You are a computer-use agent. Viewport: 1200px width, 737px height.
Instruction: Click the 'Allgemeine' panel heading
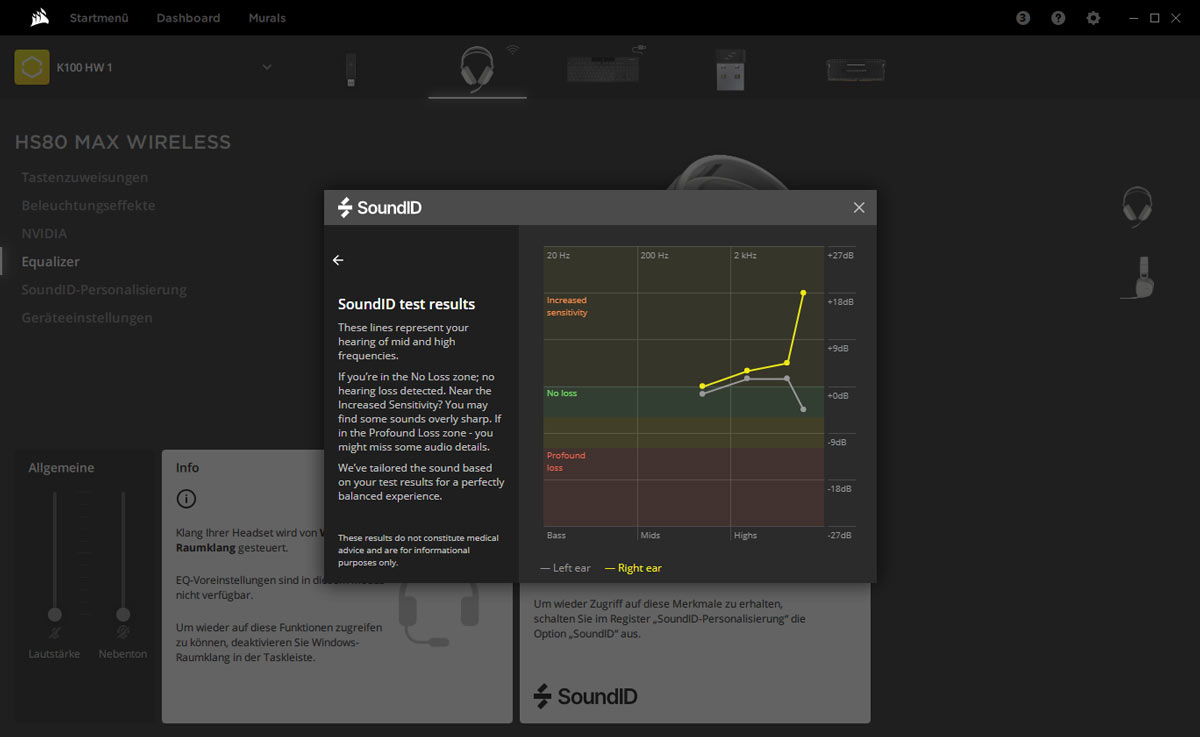pyautogui.click(x=61, y=468)
